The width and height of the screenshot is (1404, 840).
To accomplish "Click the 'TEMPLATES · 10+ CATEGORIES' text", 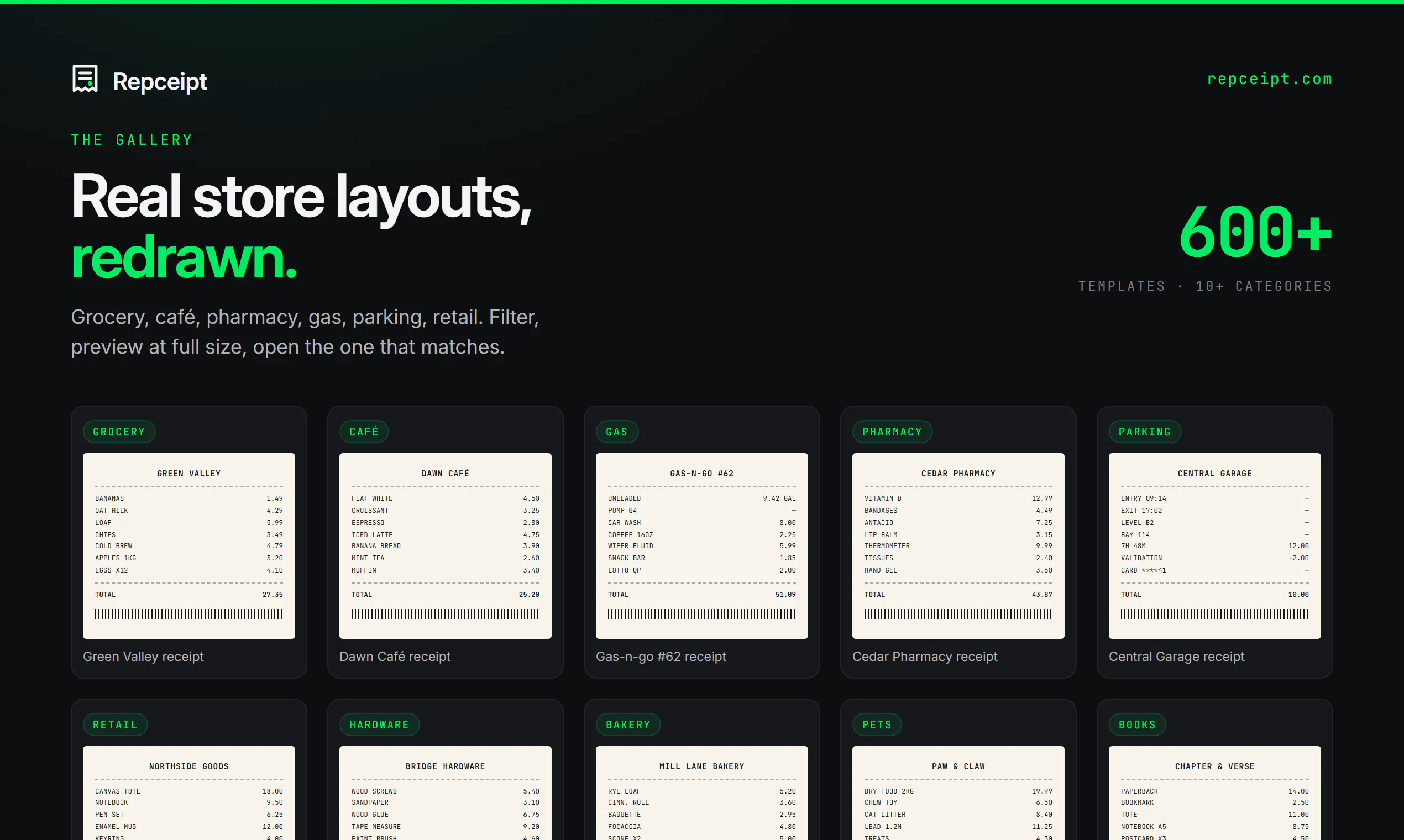I will click(x=1206, y=286).
